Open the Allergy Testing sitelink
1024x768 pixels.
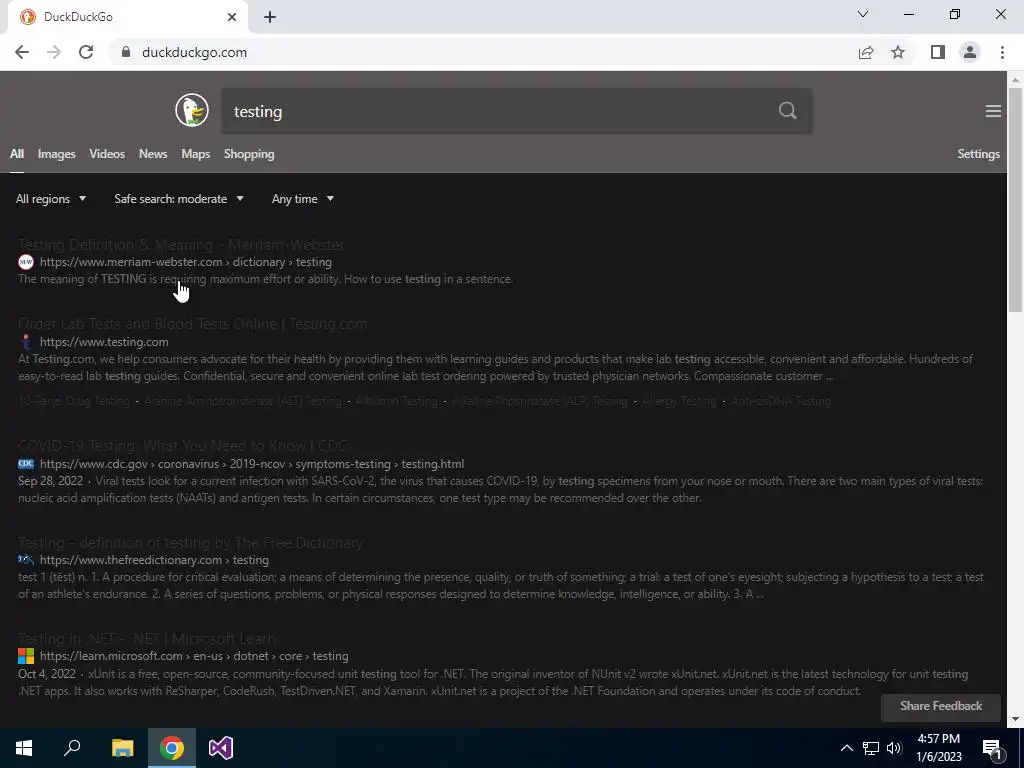pos(679,401)
